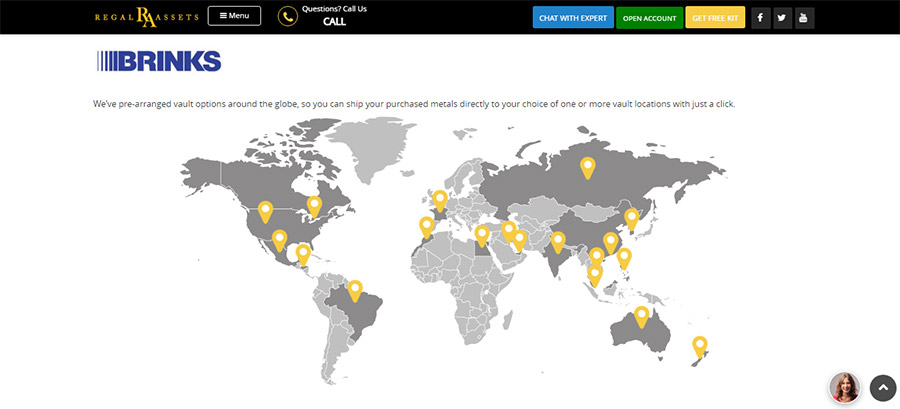Click the pre-arranged vault options sentence
This screenshot has height=409, width=900.
pyautogui.click(x=414, y=104)
